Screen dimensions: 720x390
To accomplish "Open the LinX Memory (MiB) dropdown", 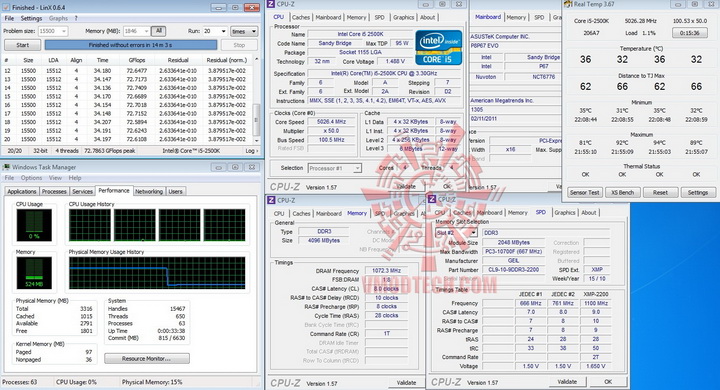I will click(136, 31).
